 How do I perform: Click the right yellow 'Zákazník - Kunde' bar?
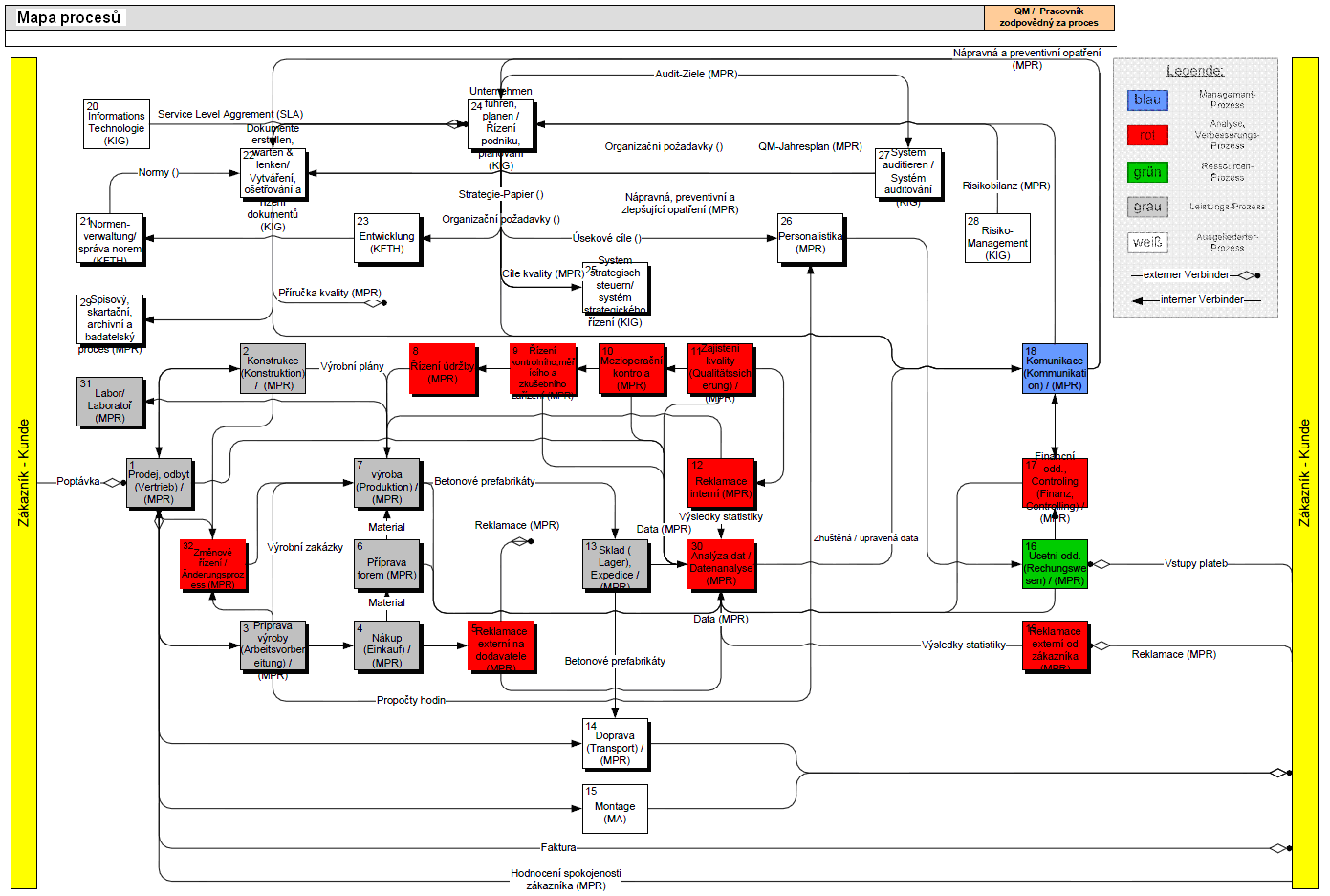point(1304,473)
